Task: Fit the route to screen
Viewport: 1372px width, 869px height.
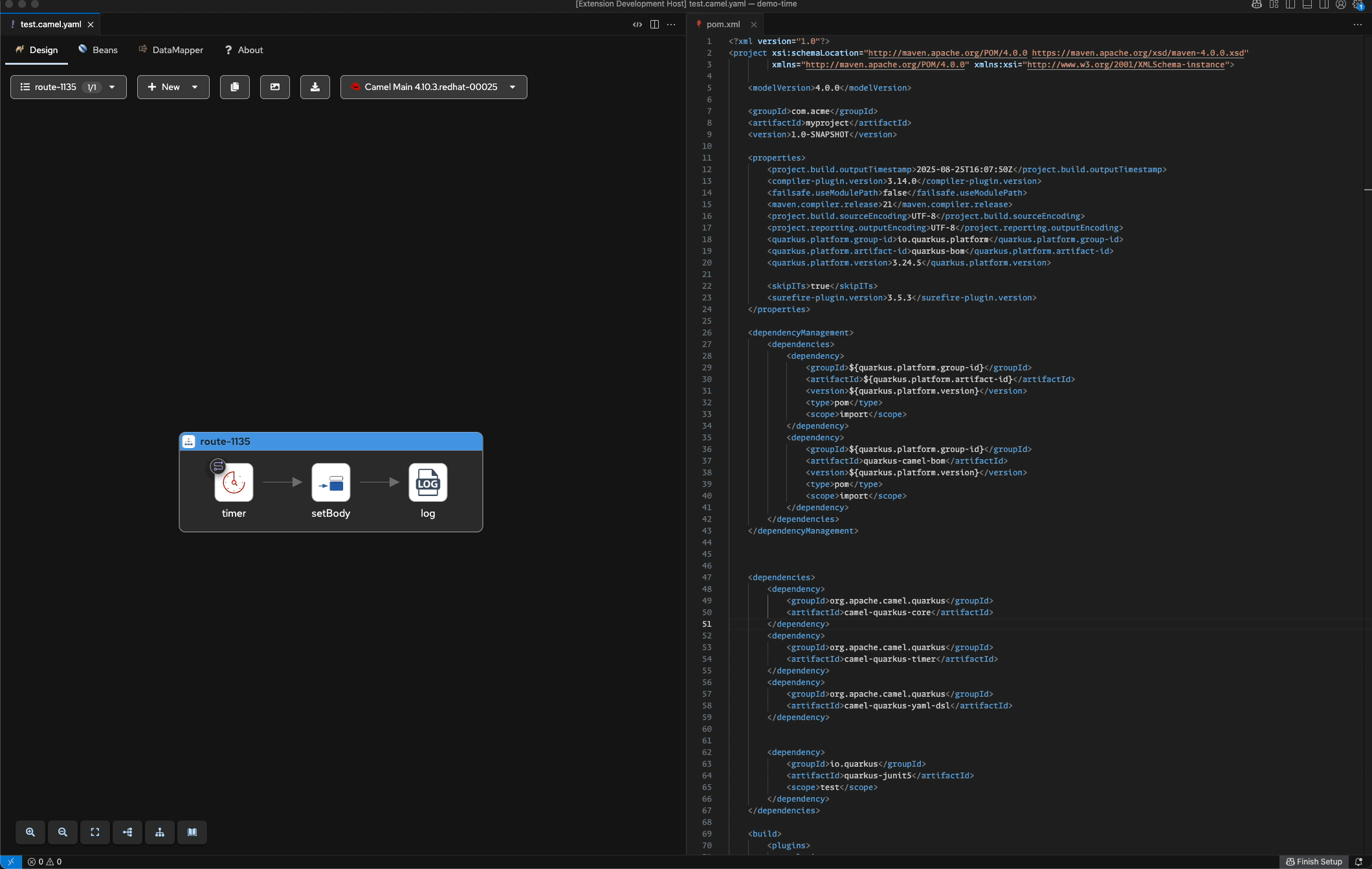Action: click(x=95, y=832)
